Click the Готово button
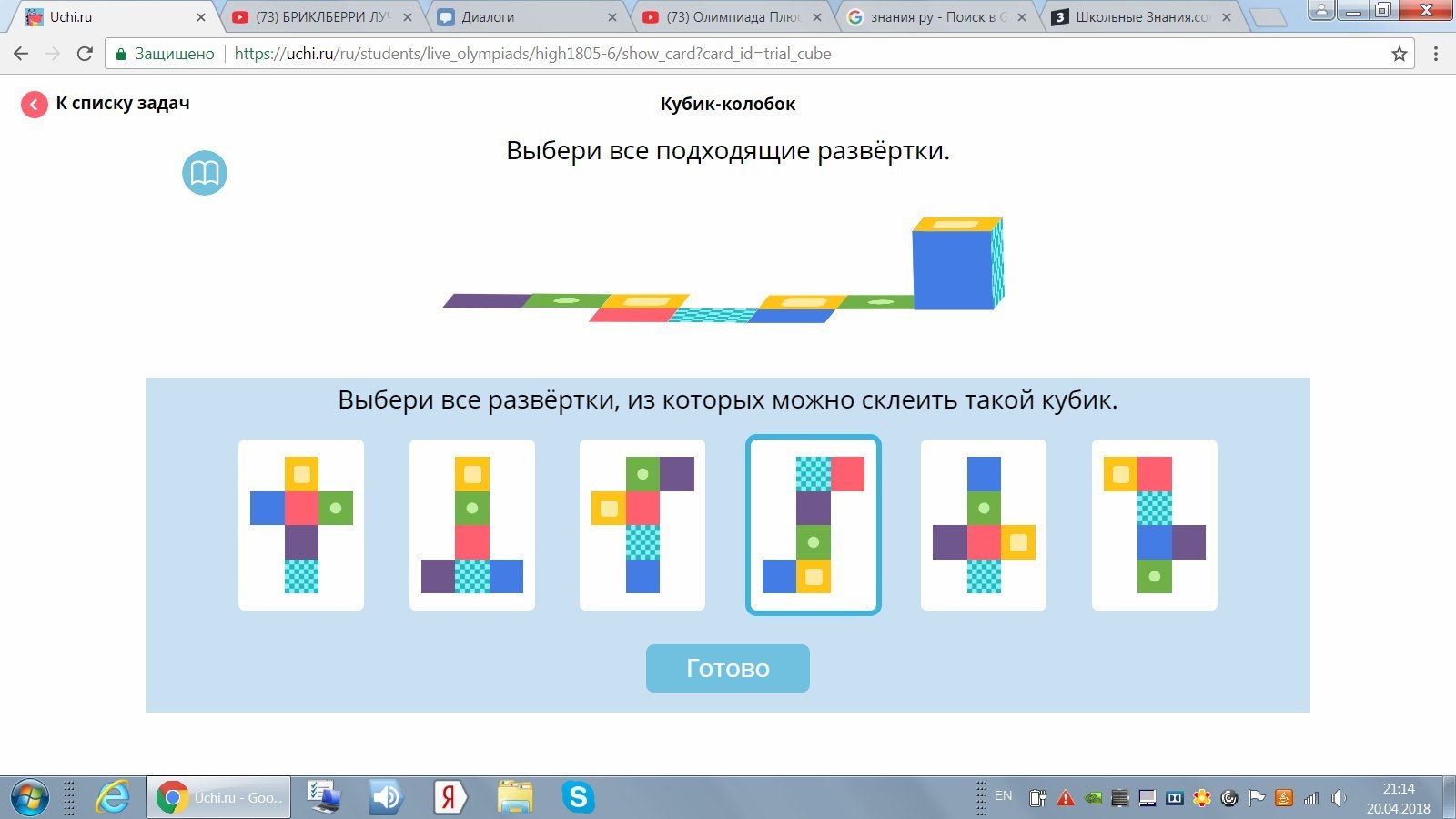1456x819 pixels. click(728, 668)
